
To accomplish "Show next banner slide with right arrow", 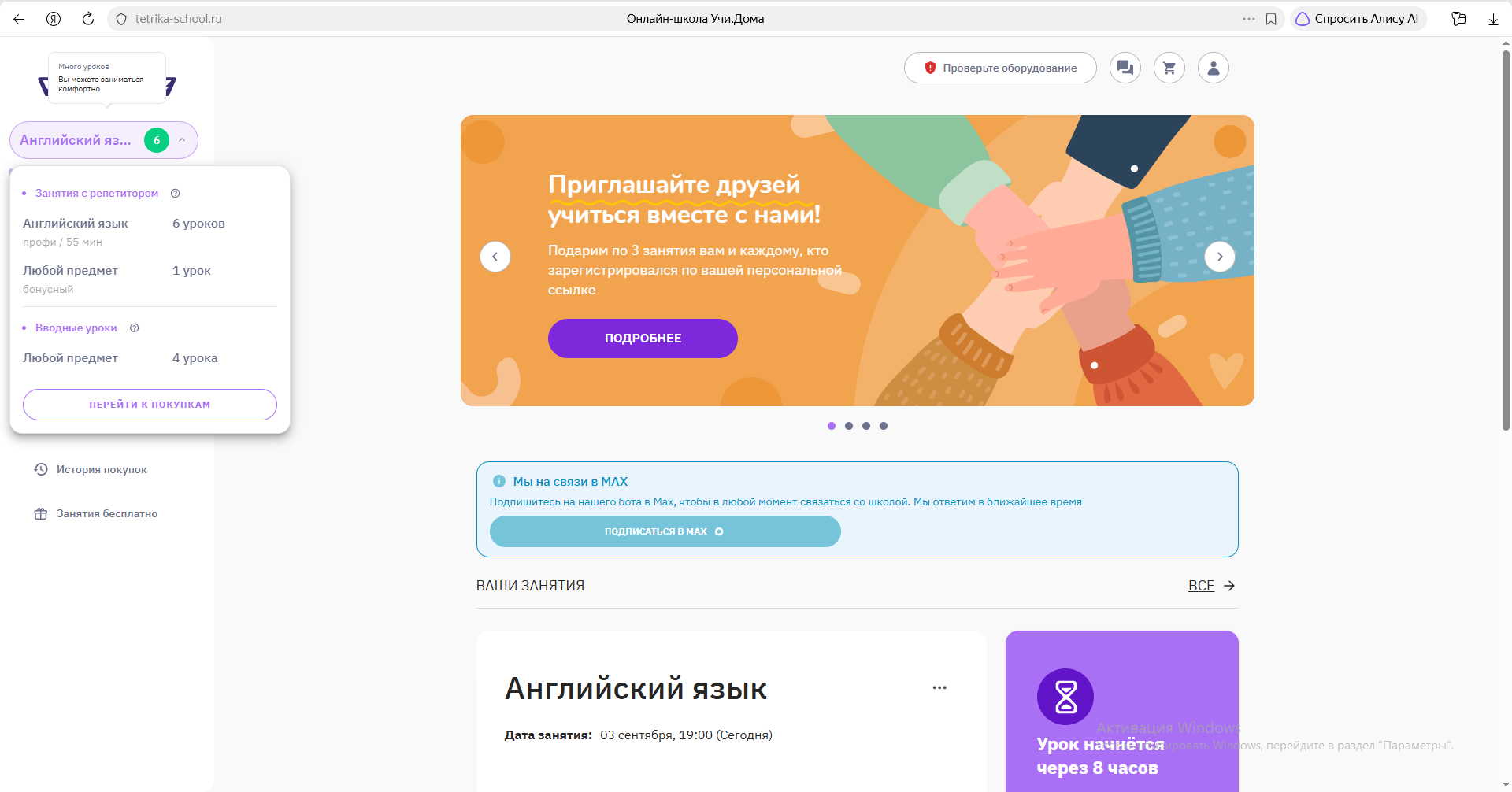I will (x=1220, y=257).
